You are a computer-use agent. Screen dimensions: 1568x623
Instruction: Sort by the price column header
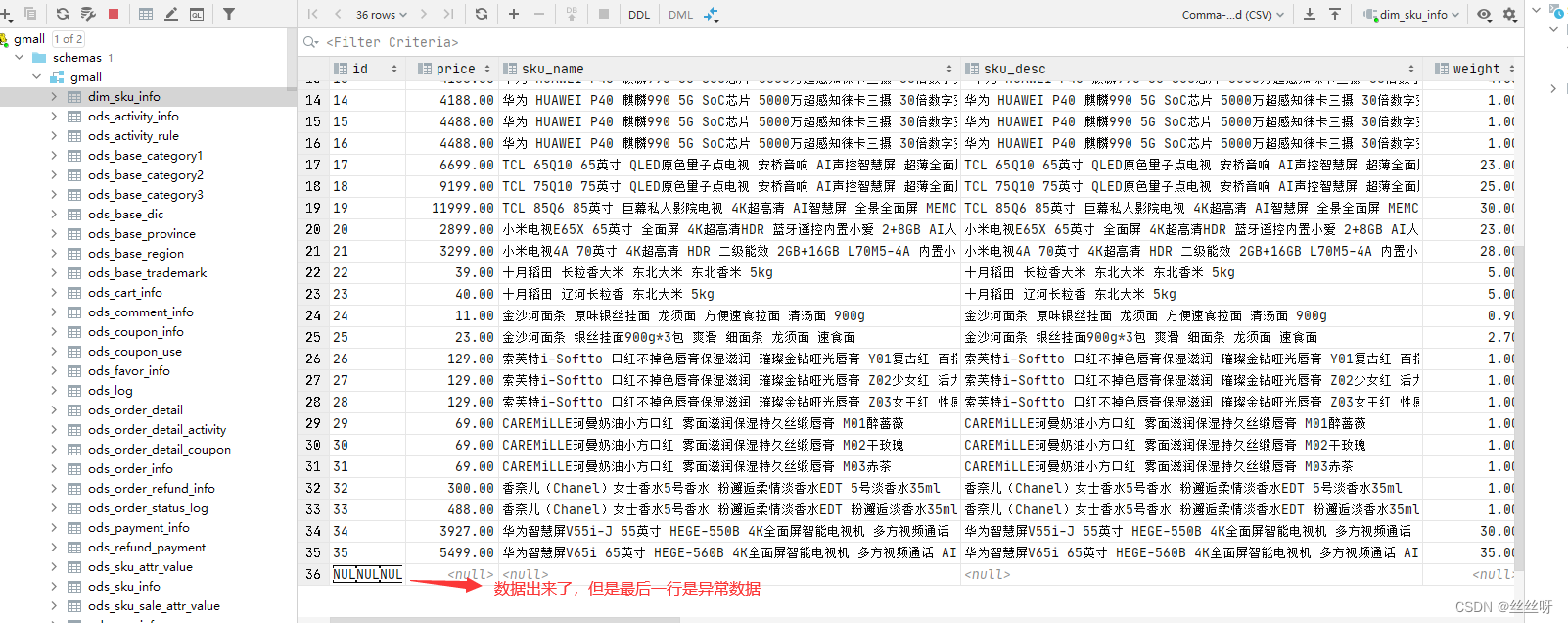pos(453,69)
